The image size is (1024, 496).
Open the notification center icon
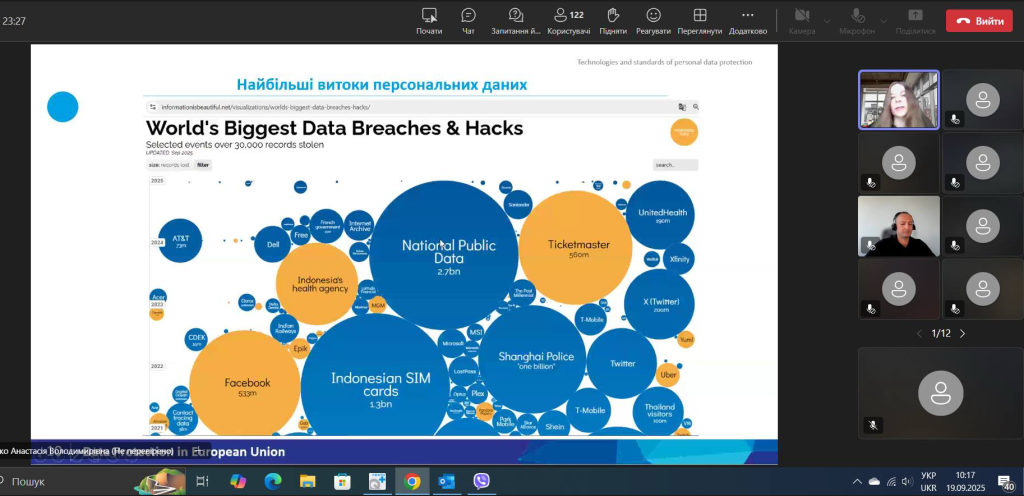[x=1006, y=482]
